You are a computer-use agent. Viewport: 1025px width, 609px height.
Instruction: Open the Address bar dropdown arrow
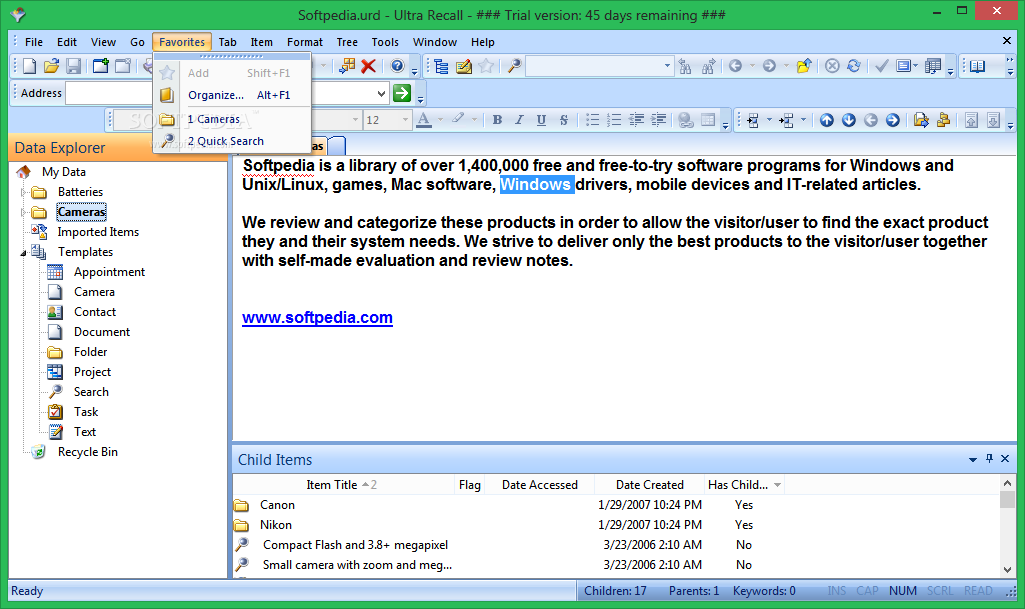point(381,93)
